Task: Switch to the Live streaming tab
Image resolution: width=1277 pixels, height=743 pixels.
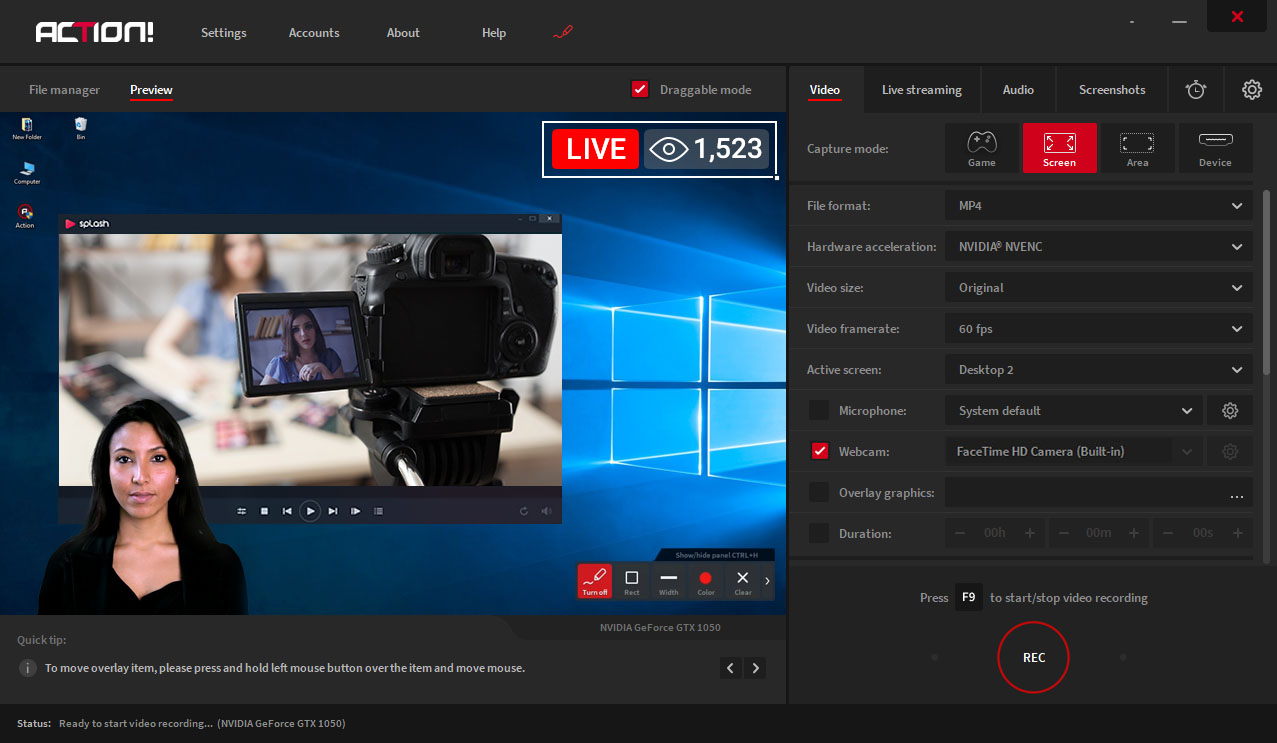Action: coord(921,89)
